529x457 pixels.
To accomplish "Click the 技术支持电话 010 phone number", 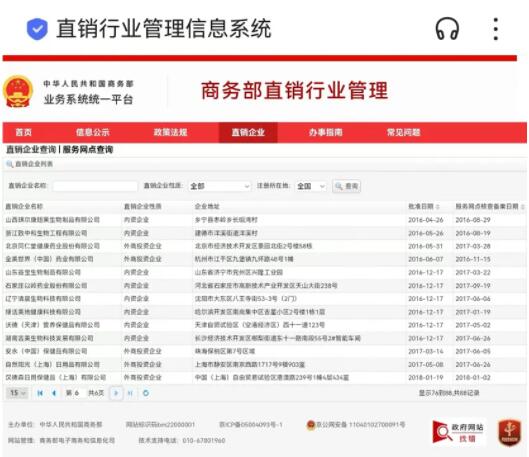I will point(204,440).
